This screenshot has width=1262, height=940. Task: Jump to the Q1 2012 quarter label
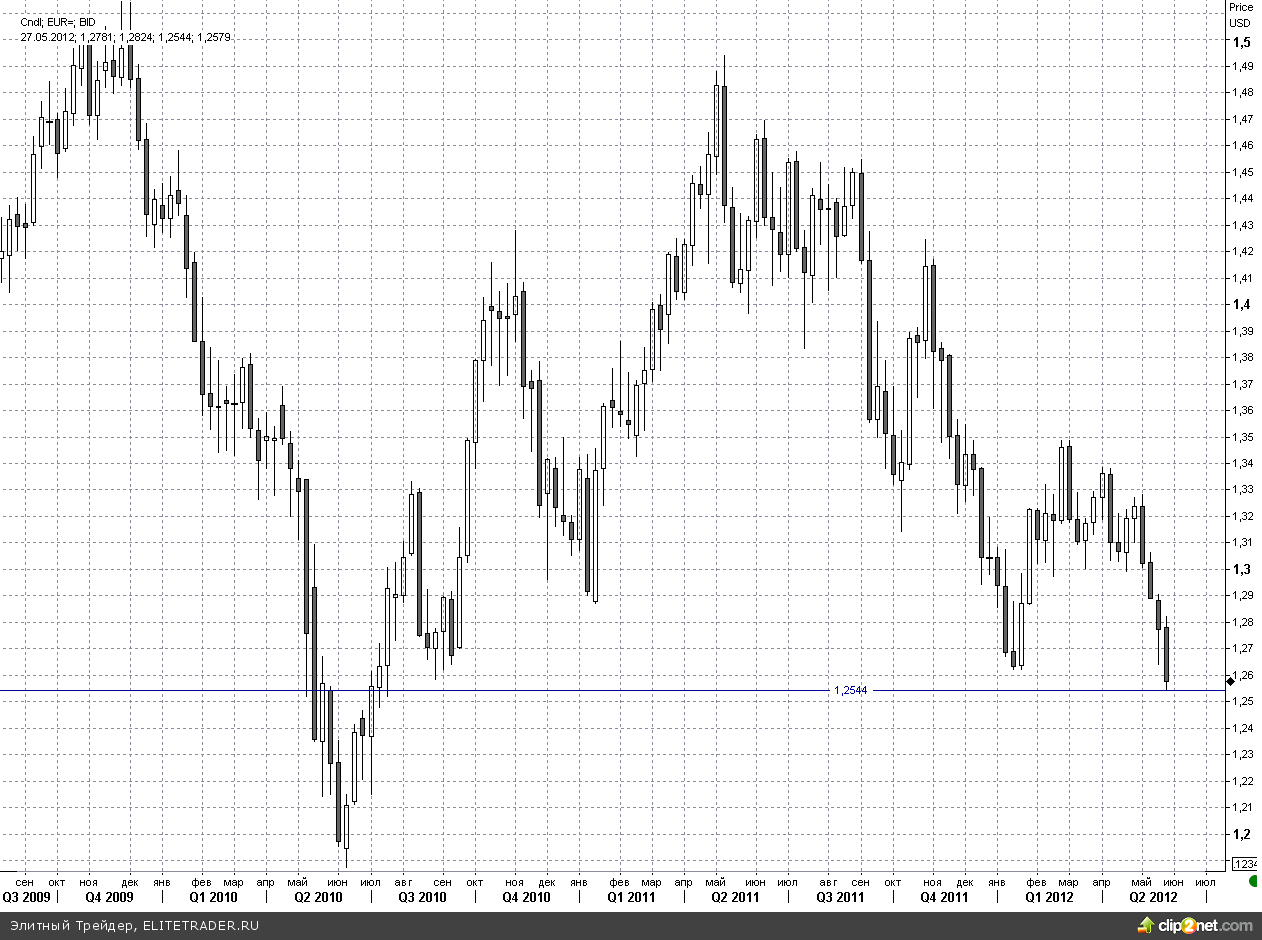click(1049, 898)
